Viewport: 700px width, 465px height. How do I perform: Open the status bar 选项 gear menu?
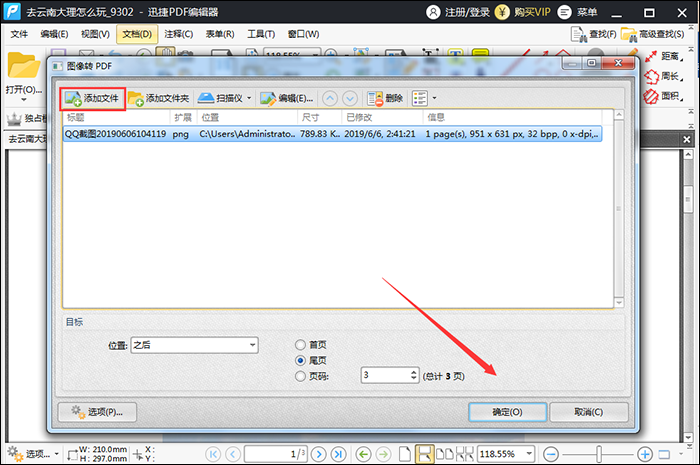33,454
